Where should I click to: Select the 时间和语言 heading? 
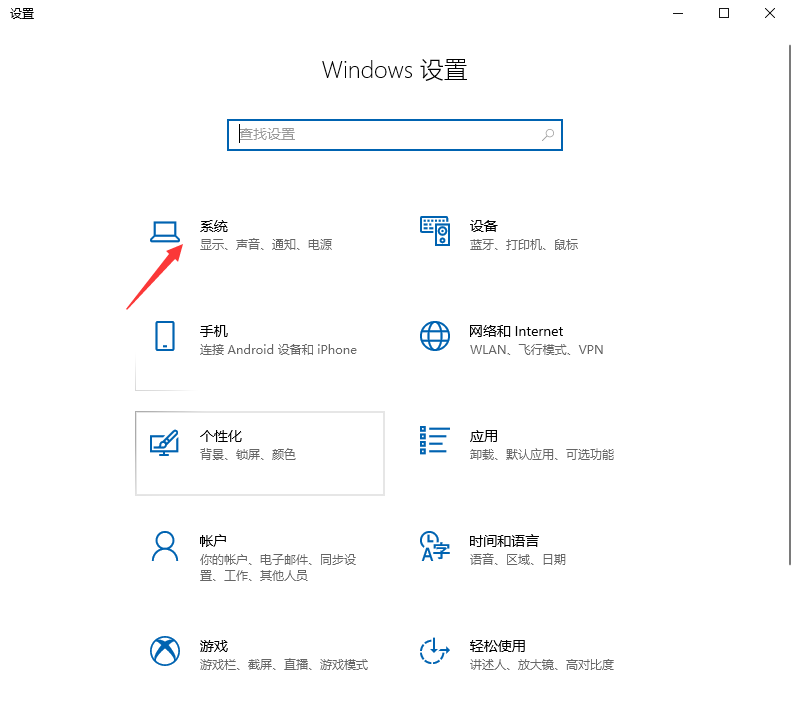click(504, 541)
